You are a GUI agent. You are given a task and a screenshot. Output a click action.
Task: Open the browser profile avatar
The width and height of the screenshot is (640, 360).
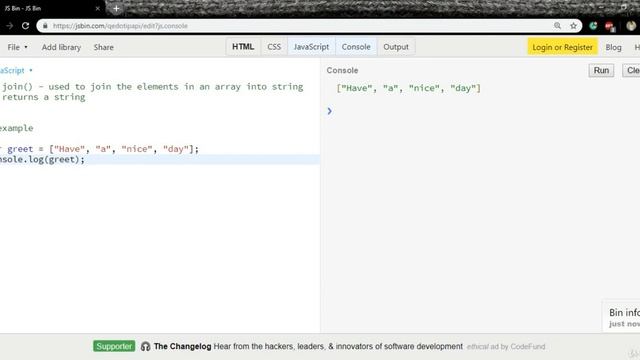click(631, 26)
